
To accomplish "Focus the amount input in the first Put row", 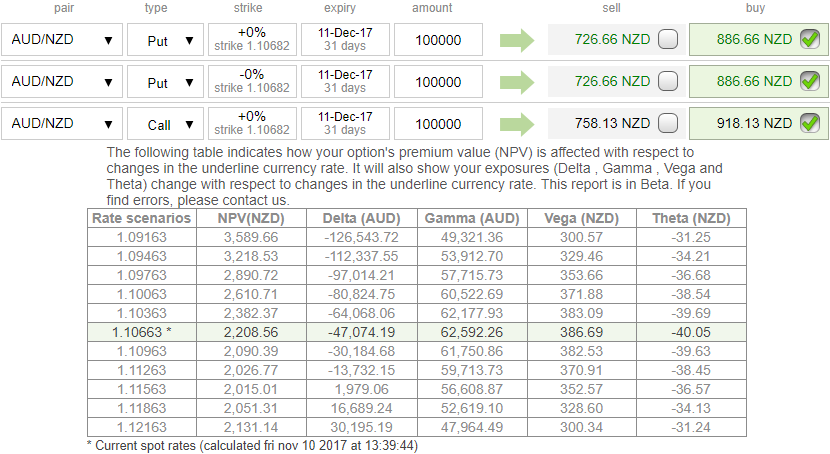I will tap(439, 40).
